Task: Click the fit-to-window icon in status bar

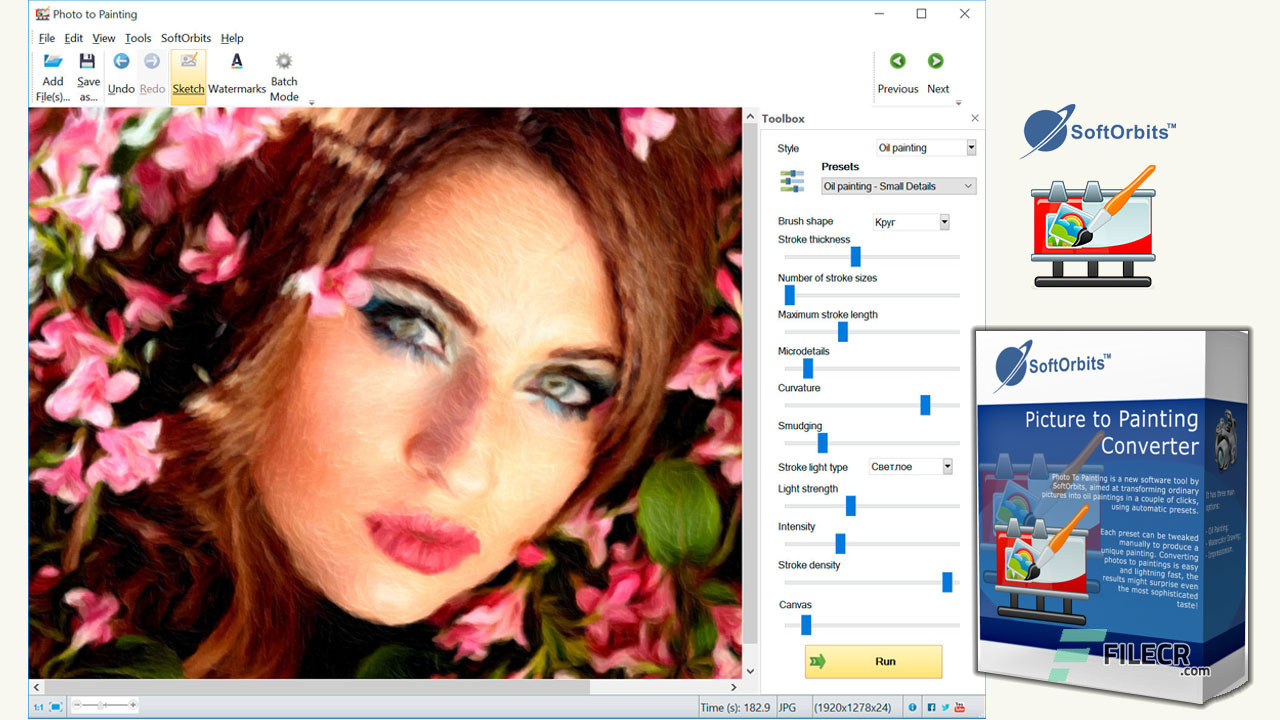Action: coord(56,707)
